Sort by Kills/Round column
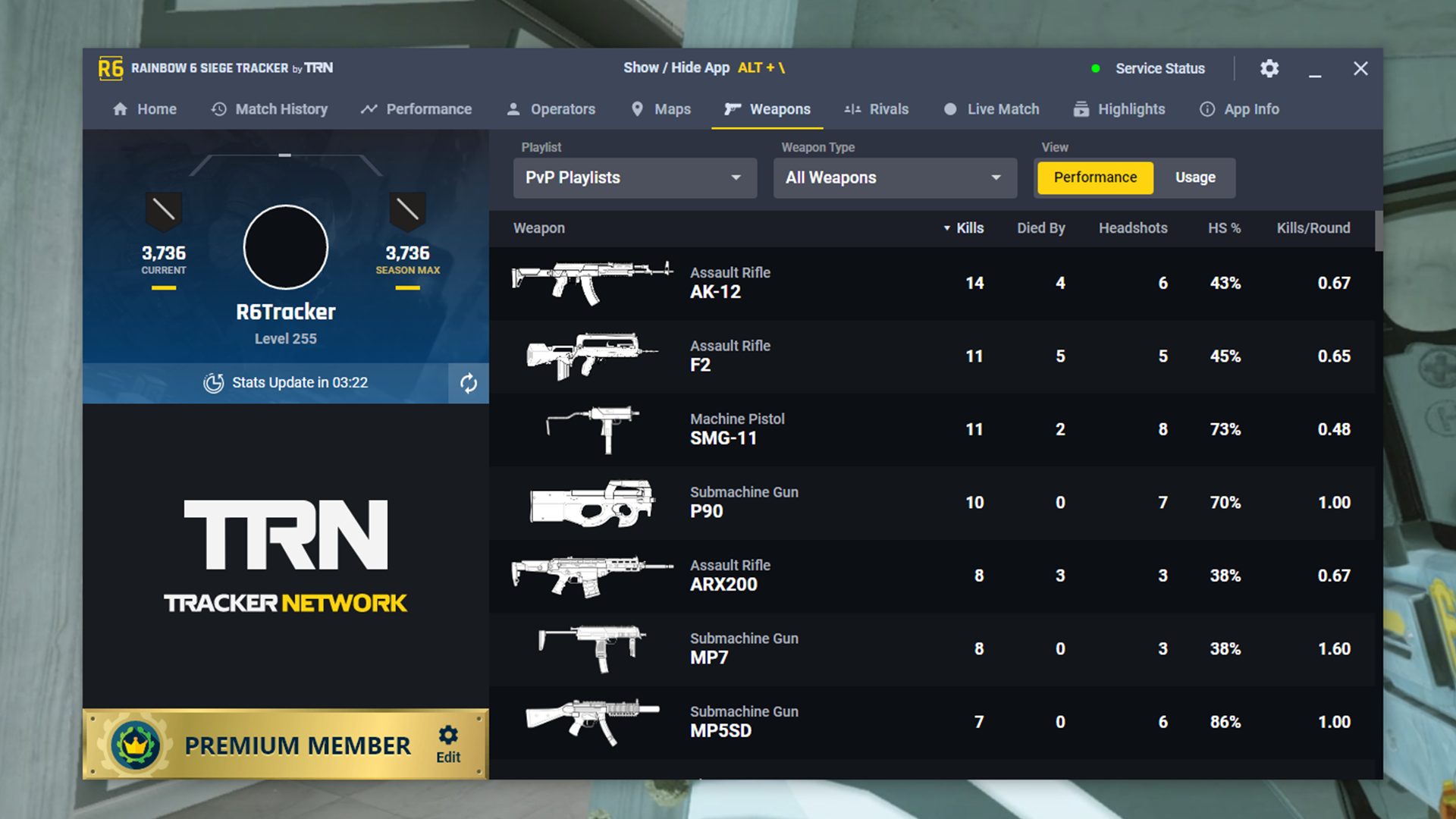 1313,228
